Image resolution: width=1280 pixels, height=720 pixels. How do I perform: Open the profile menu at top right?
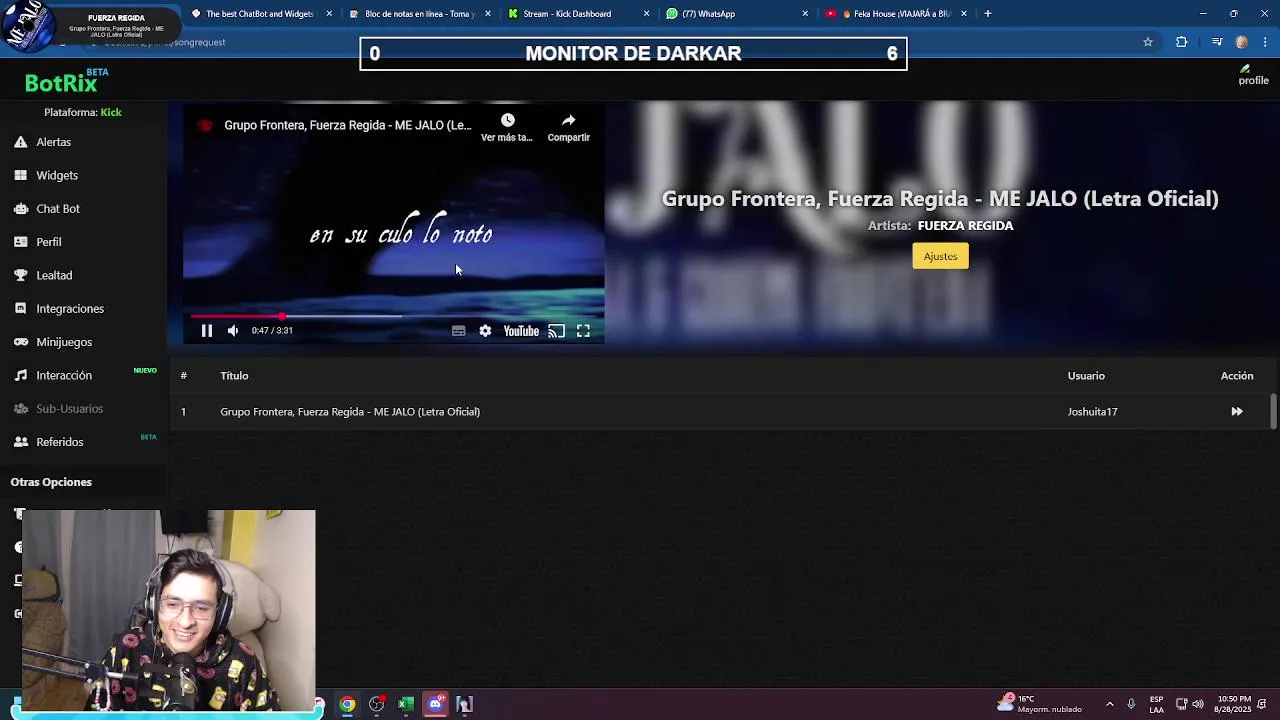[x=1253, y=76]
